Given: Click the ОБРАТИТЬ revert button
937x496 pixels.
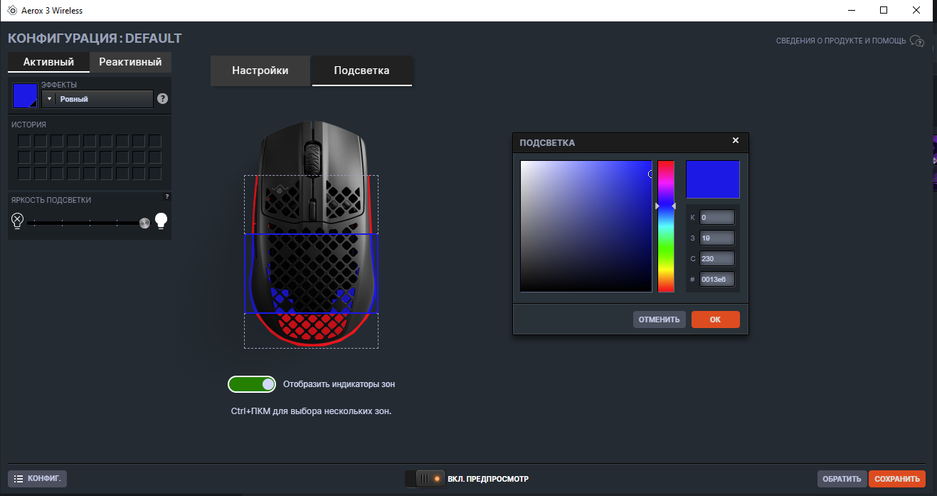Looking at the screenshot, I should pyautogui.click(x=841, y=479).
